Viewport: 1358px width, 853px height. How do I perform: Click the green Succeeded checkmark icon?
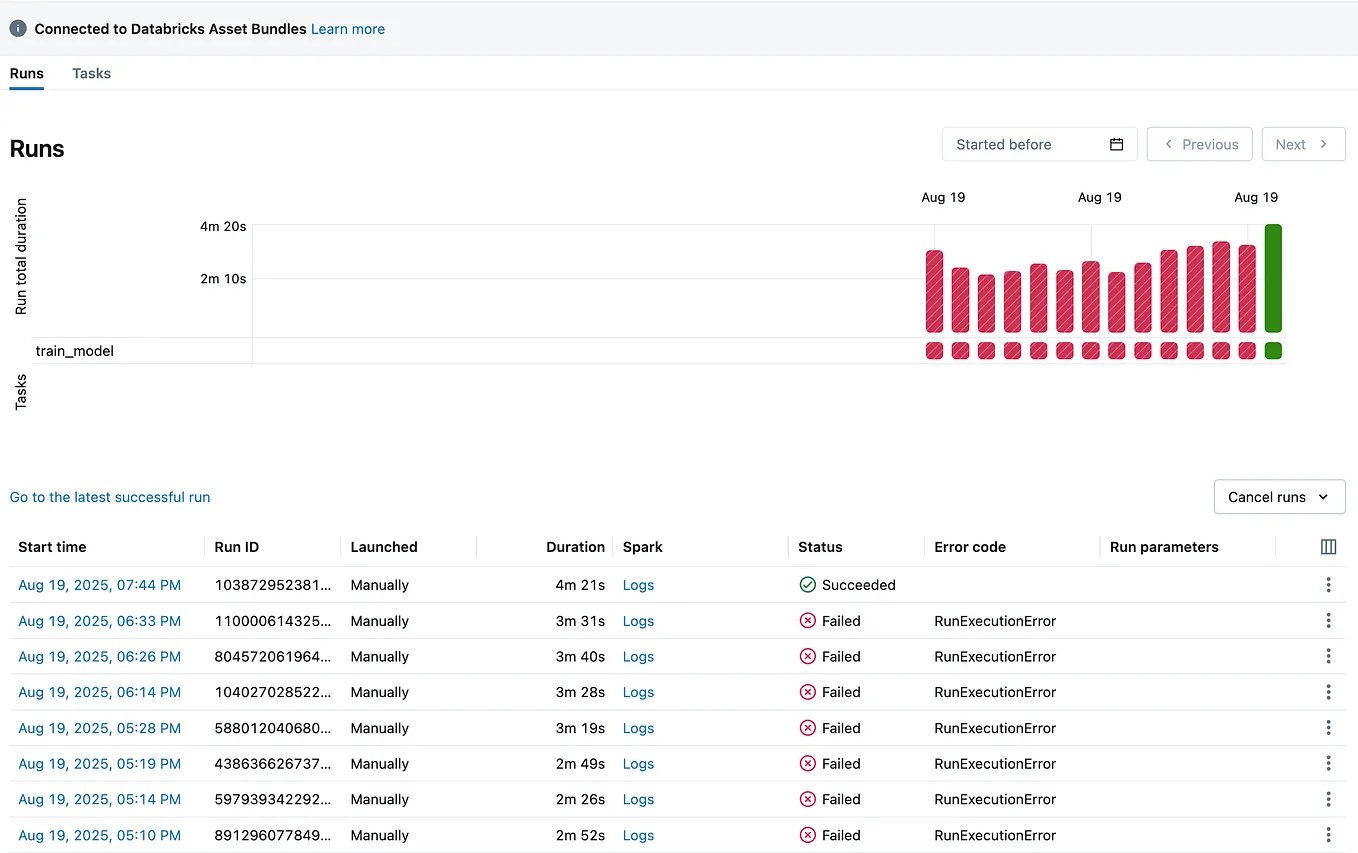coord(808,584)
